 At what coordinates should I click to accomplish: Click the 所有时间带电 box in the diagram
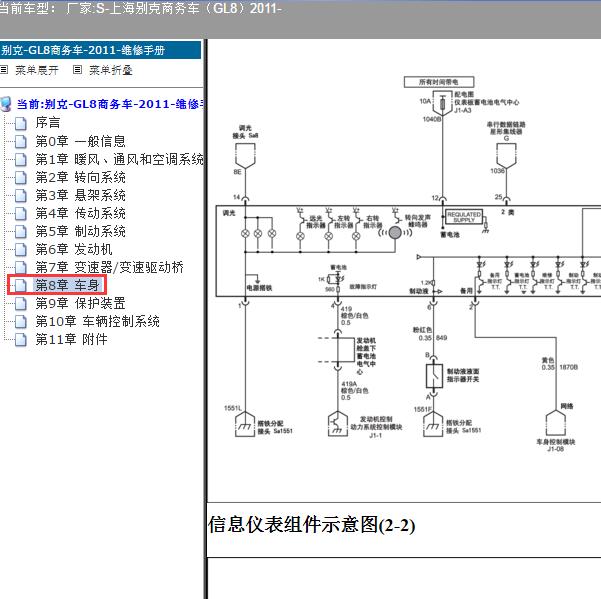coord(439,82)
